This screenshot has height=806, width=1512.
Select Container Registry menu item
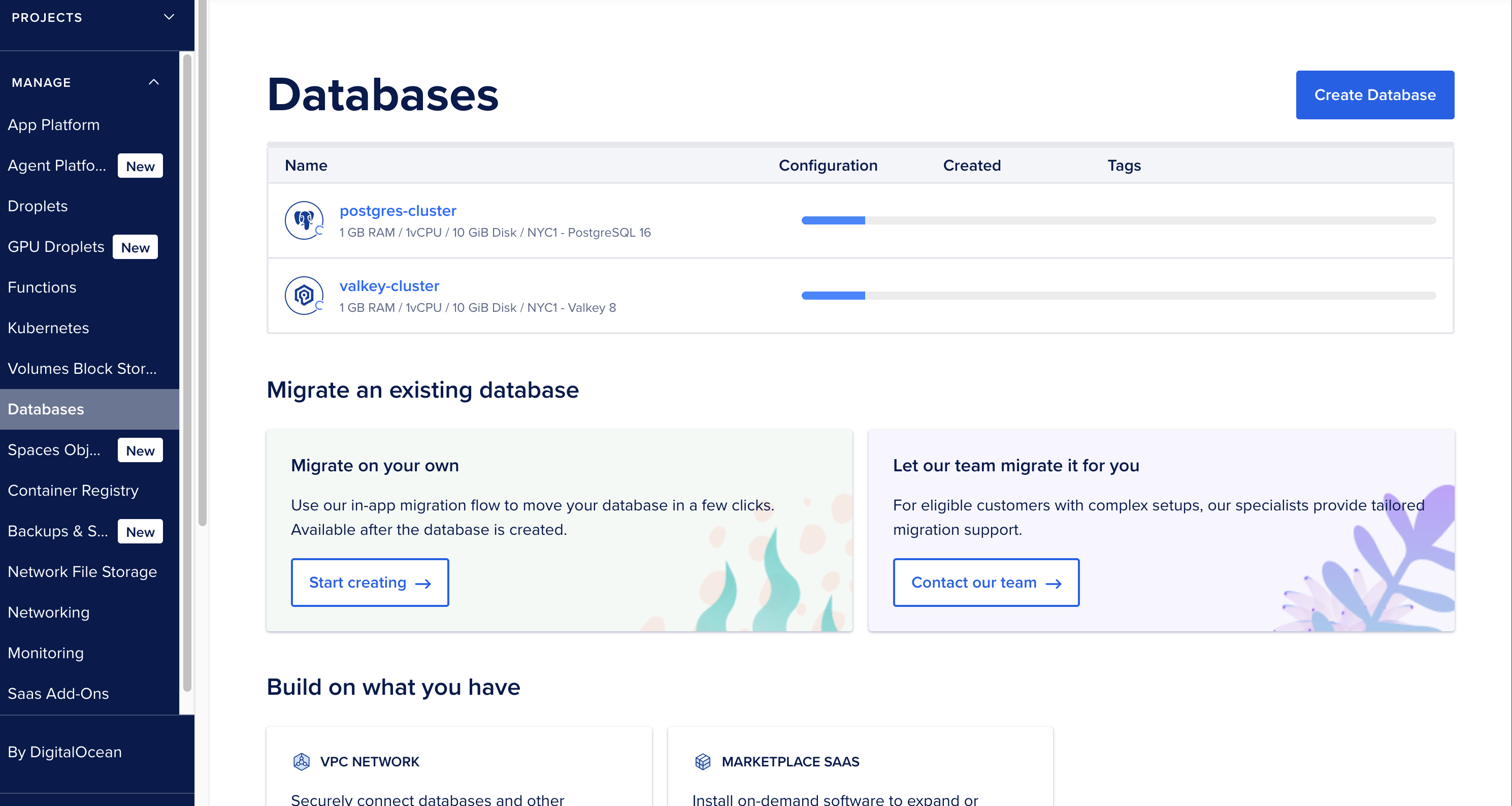pos(73,490)
